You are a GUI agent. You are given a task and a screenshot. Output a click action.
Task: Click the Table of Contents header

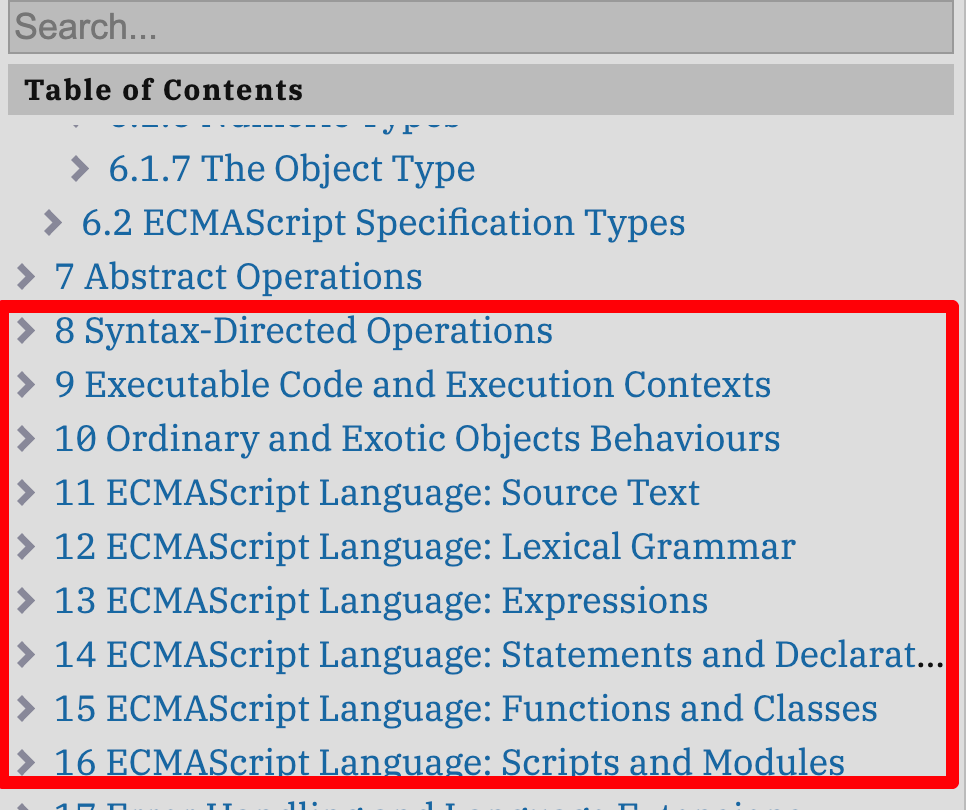[481, 90]
